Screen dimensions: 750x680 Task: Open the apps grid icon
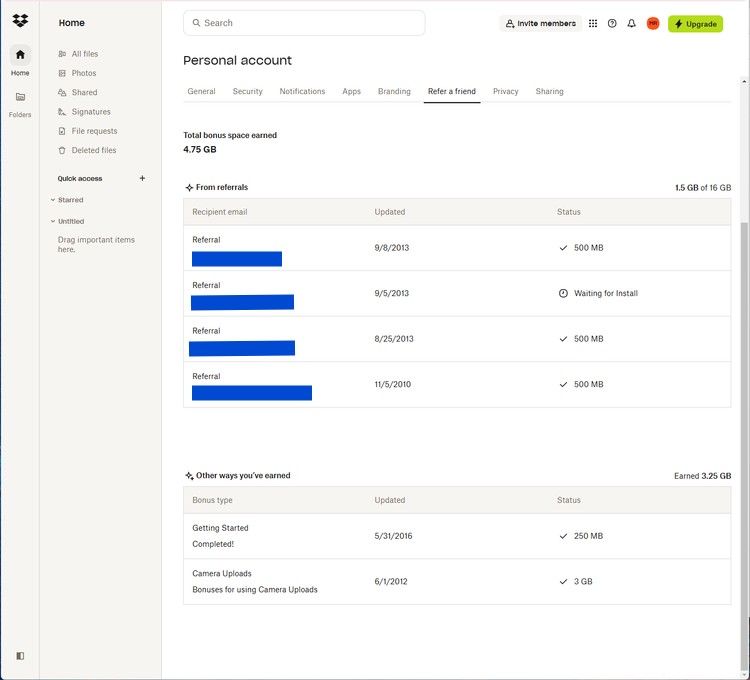pos(593,23)
